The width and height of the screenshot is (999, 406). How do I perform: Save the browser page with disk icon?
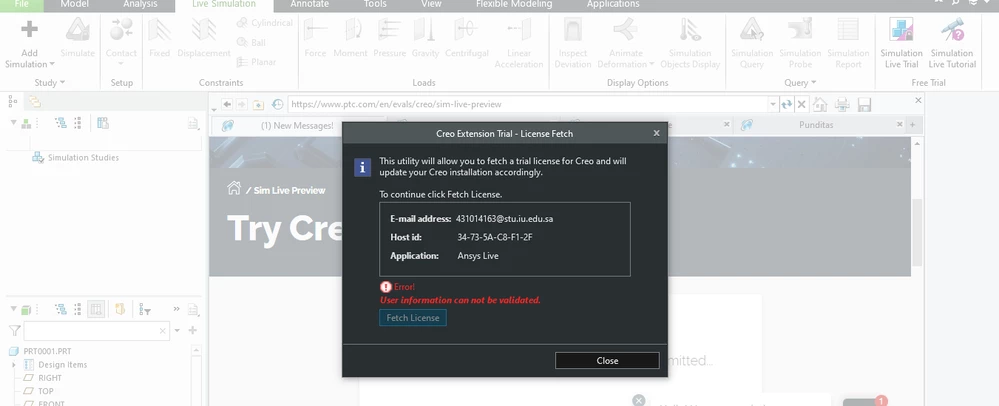point(865,105)
